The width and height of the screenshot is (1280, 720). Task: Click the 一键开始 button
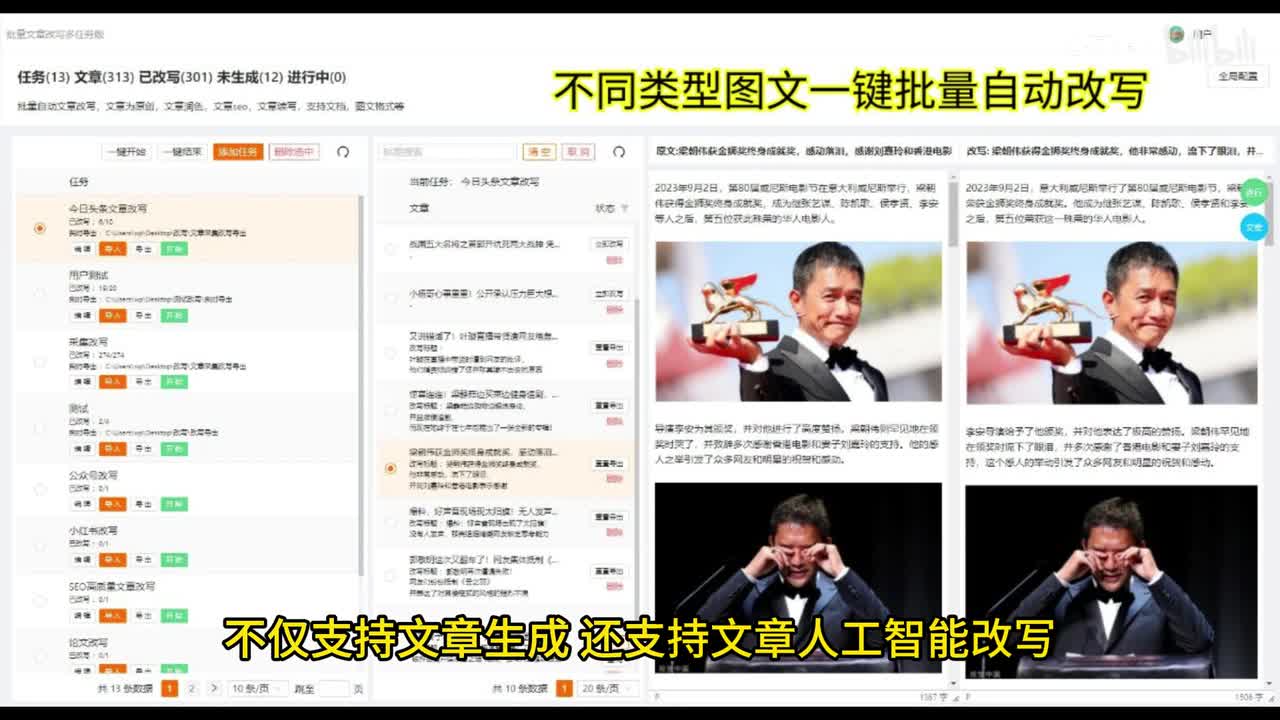click(127, 152)
